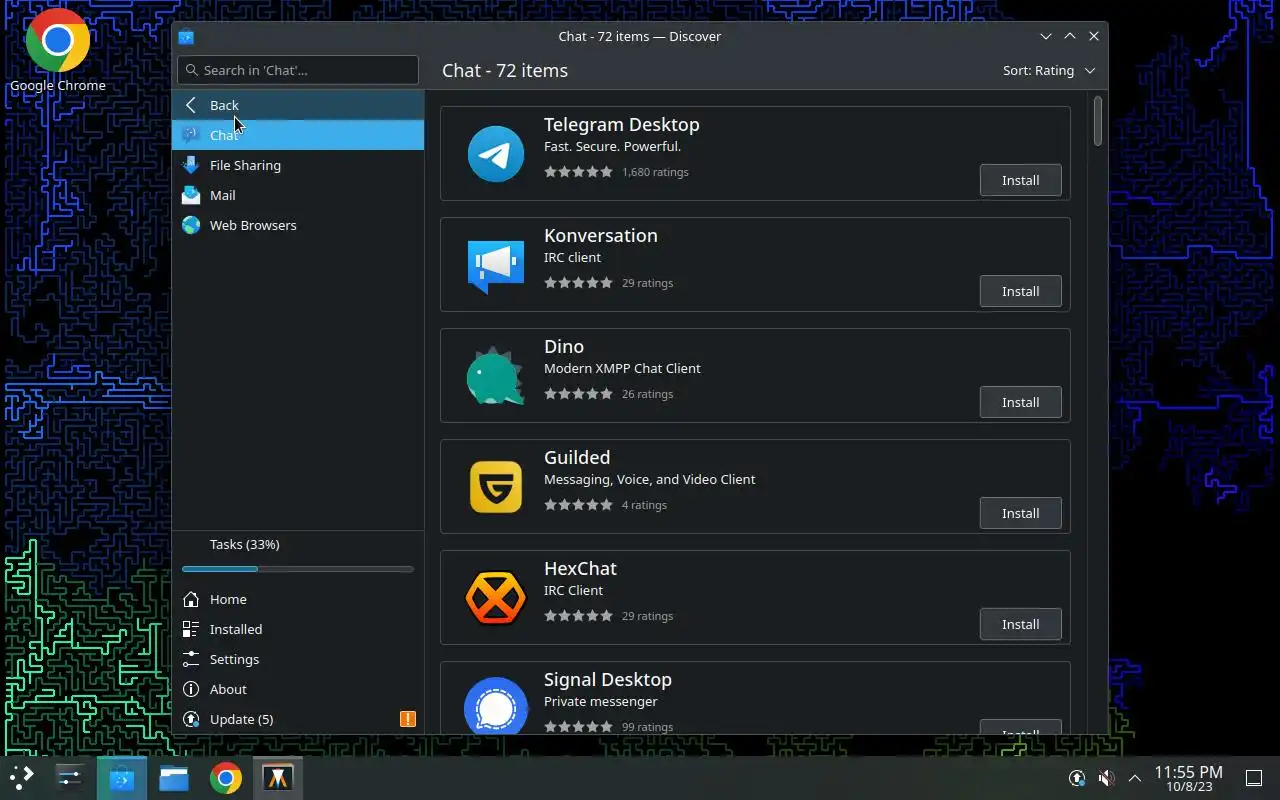This screenshot has height=800, width=1280.
Task: Open Google Chrome desktop shortcut
Action: pyautogui.click(x=58, y=51)
